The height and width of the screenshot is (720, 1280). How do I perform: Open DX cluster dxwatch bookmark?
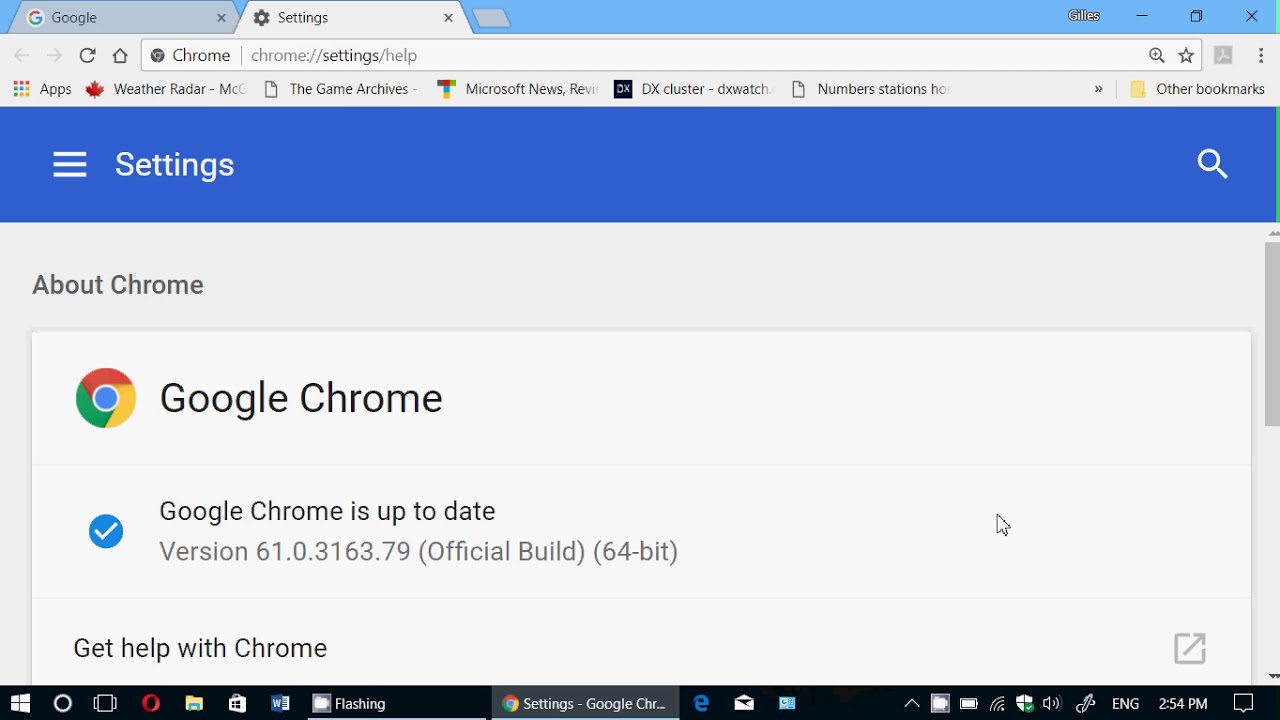coord(694,89)
